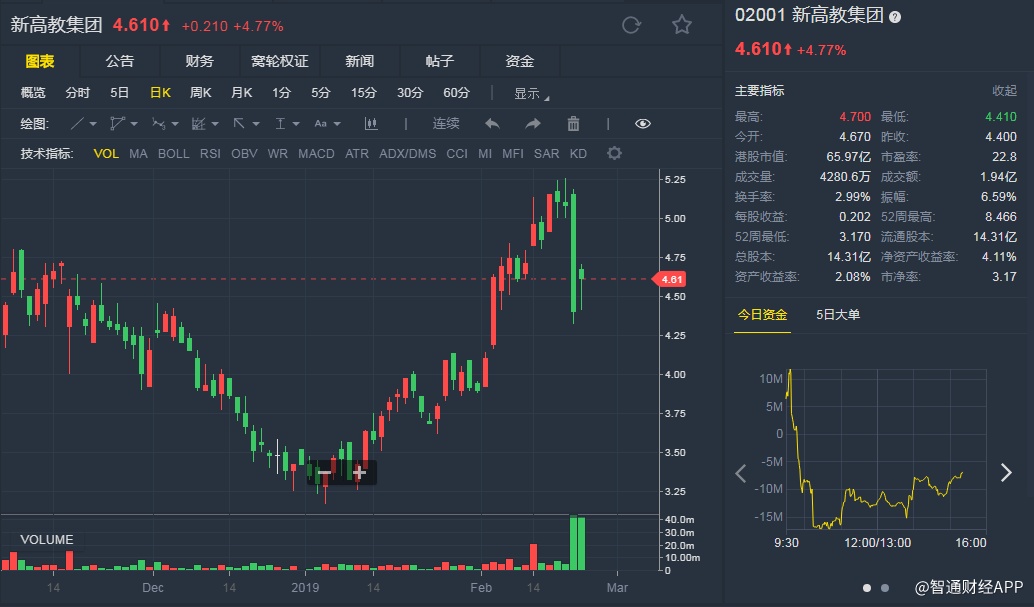Select the polyline shape drawing tool

(117, 123)
